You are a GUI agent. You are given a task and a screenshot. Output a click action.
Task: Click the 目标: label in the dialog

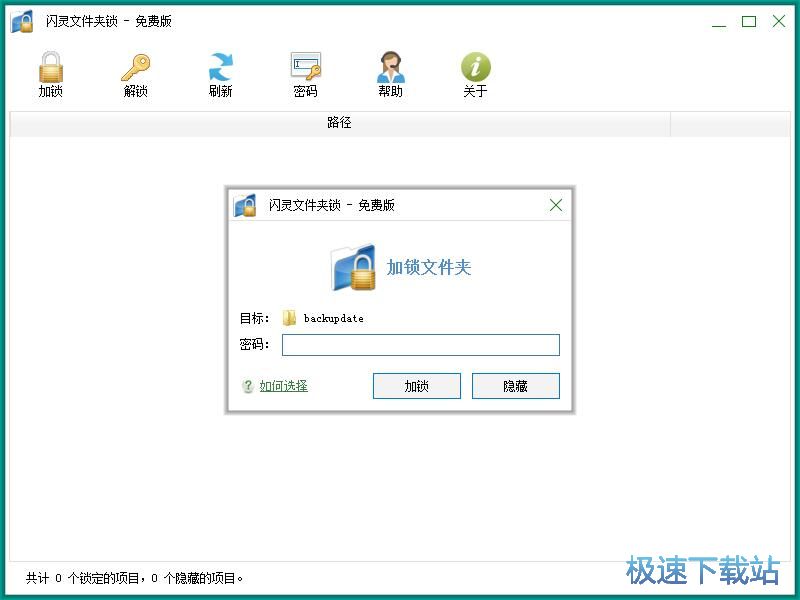click(x=254, y=318)
